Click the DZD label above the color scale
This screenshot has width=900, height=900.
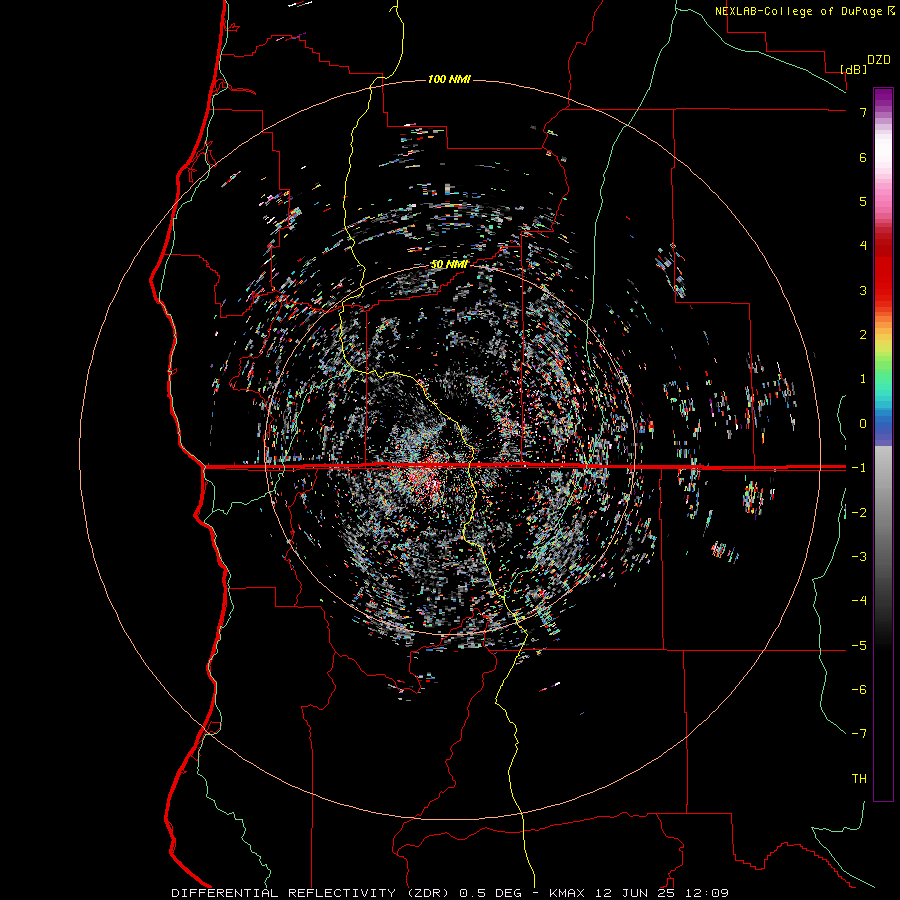pos(879,60)
